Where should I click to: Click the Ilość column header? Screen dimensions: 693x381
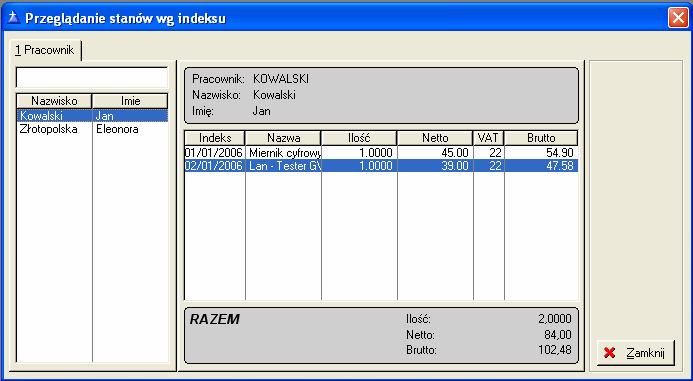coord(359,137)
